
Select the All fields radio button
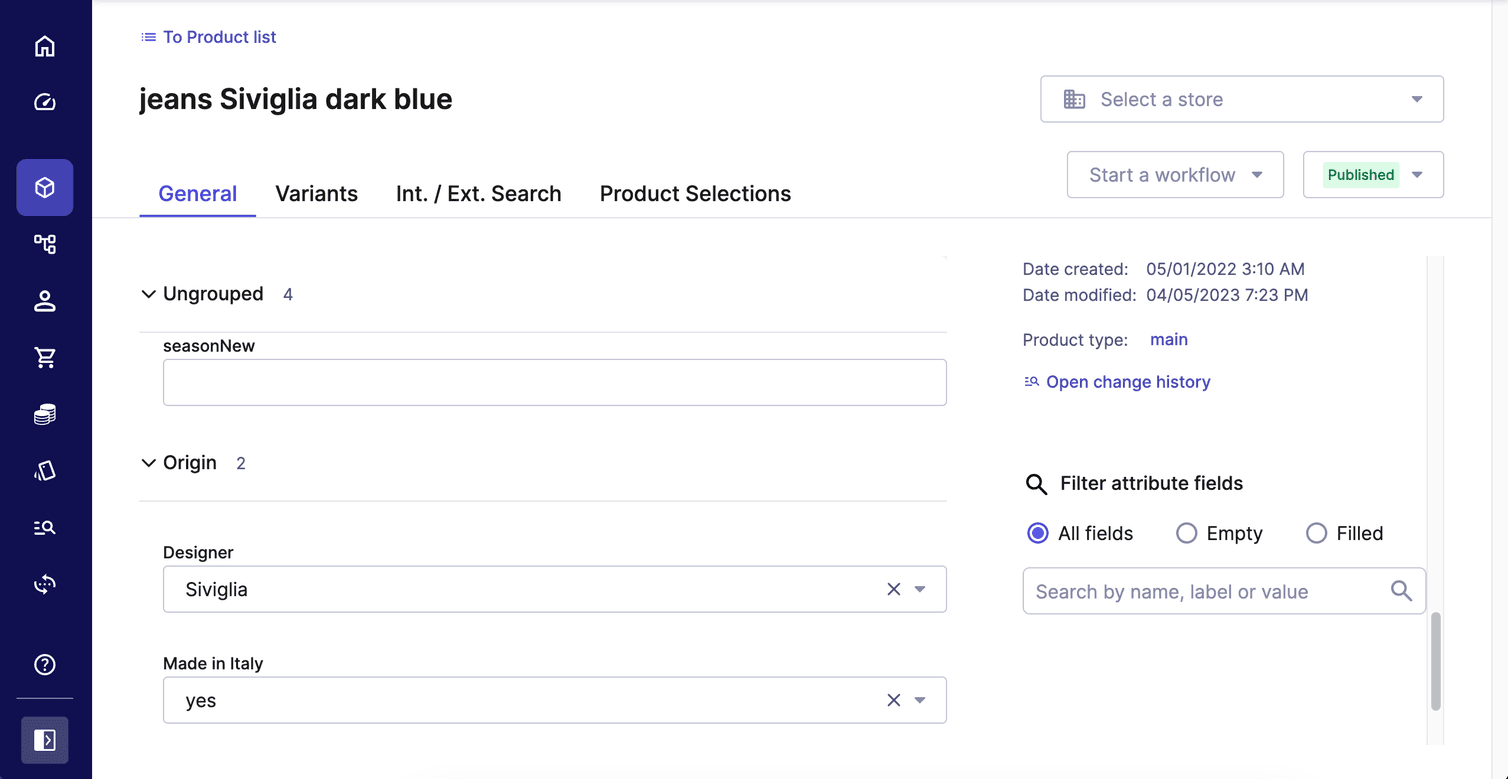point(1037,533)
